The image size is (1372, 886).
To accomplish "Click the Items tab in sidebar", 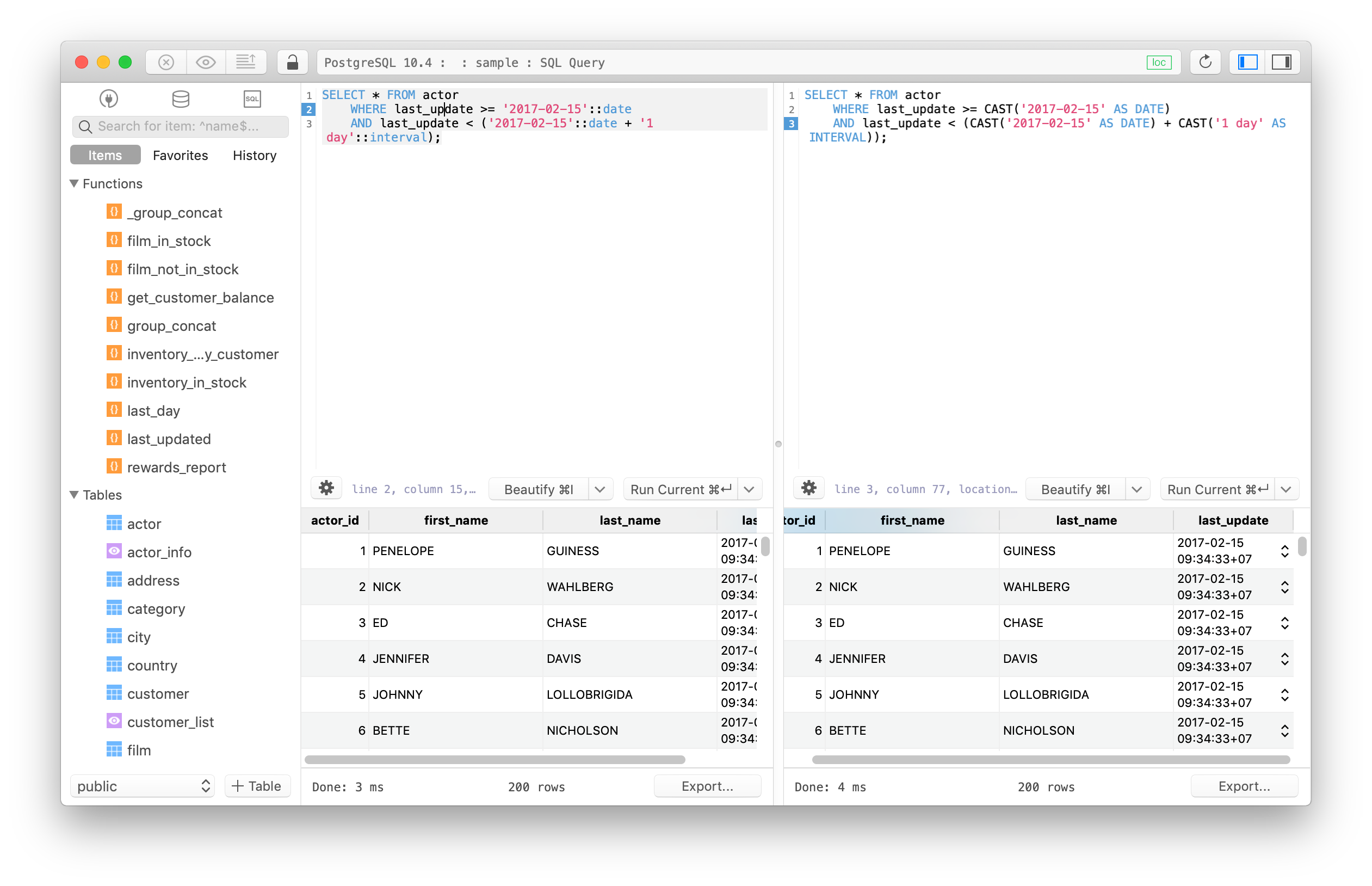I will click(x=105, y=155).
